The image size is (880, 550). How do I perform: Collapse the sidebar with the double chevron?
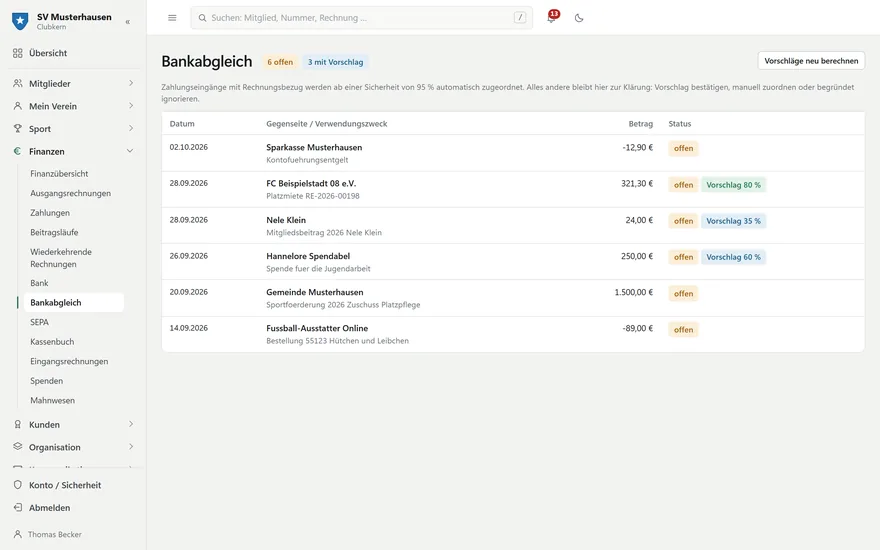click(128, 22)
